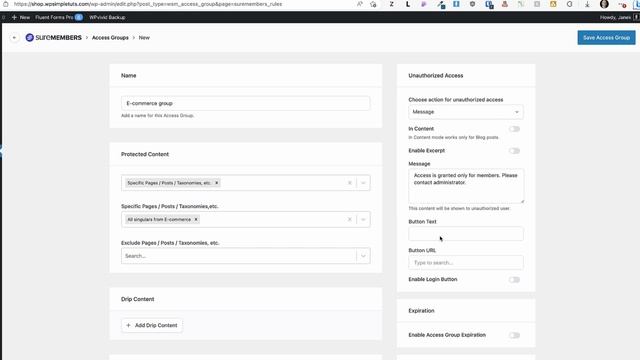Image resolution: width=640 pixels, height=360 pixels.
Task: Clear all selections in the first Protected Content field
Action: click(x=349, y=183)
